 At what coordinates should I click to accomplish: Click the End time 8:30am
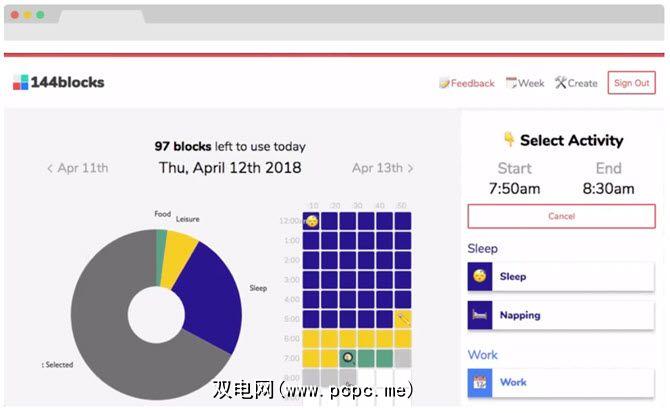(608, 189)
